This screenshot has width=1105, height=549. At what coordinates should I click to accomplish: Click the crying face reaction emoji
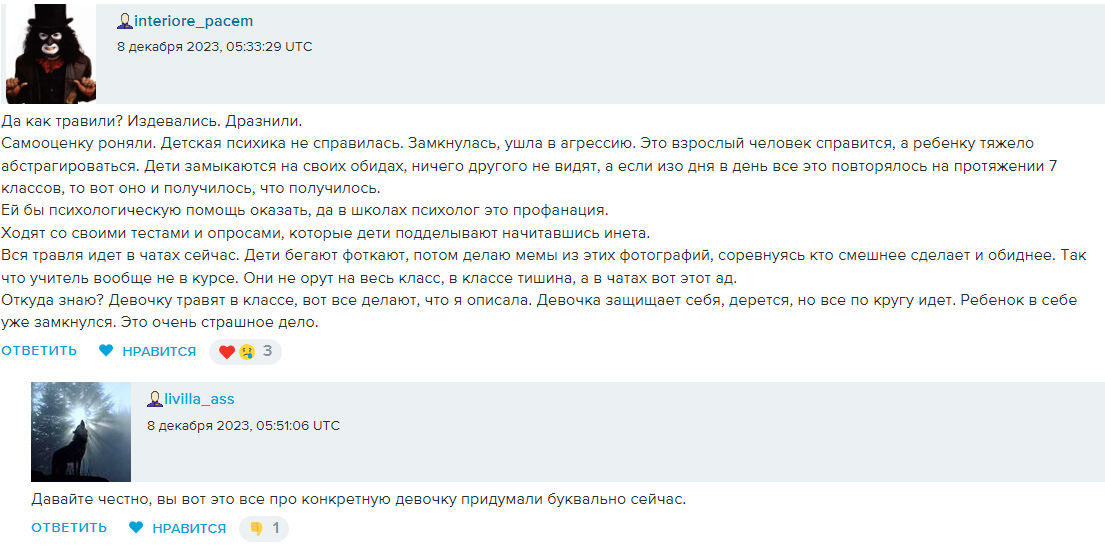(x=245, y=352)
